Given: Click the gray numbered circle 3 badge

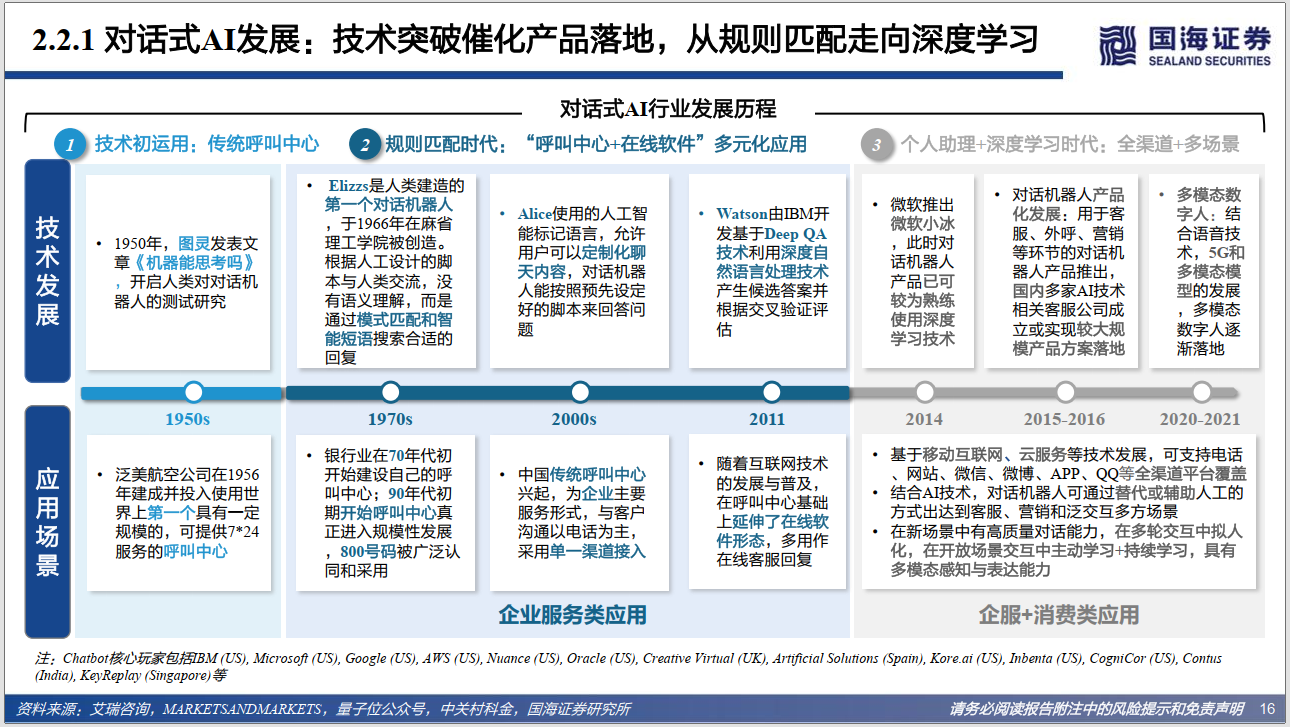Looking at the screenshot, I should coord(877,145).
